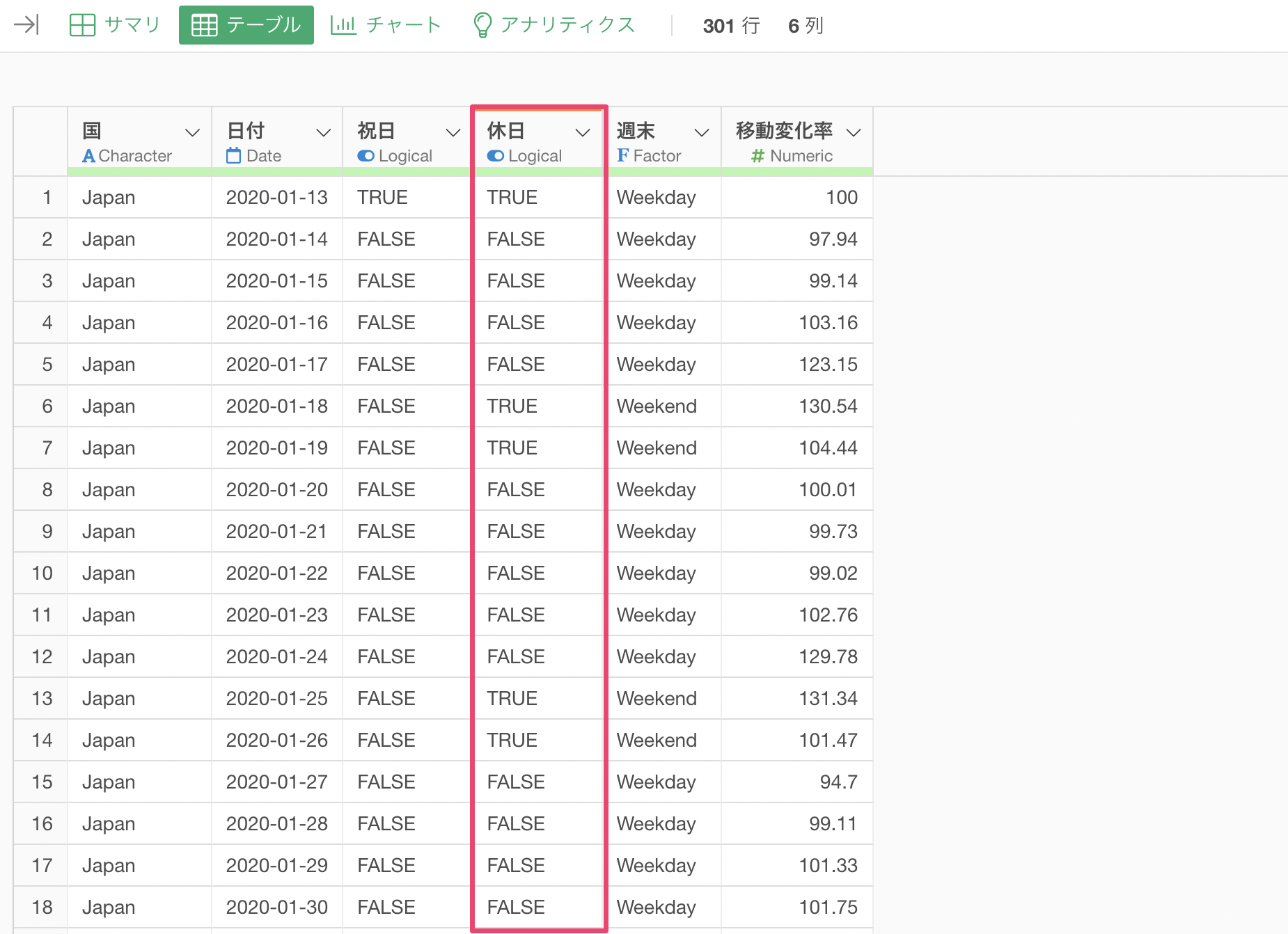The width and height of the screenshot is (1288, 934).
Task: Open the 移動変化率 column dropdown menu
Action: 854,132
